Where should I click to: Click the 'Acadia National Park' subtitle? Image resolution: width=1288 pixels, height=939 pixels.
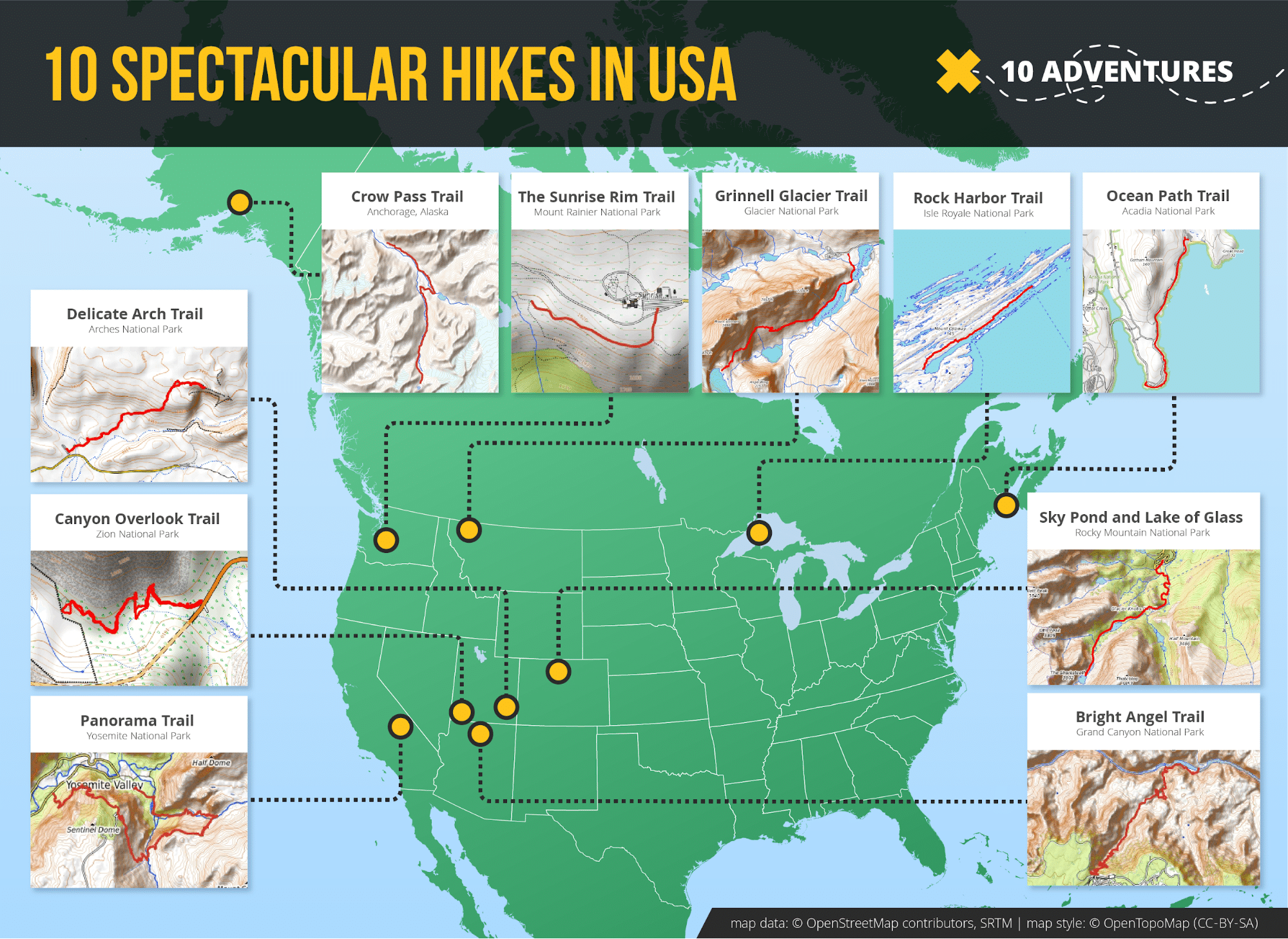click(x=1168, y=211)
